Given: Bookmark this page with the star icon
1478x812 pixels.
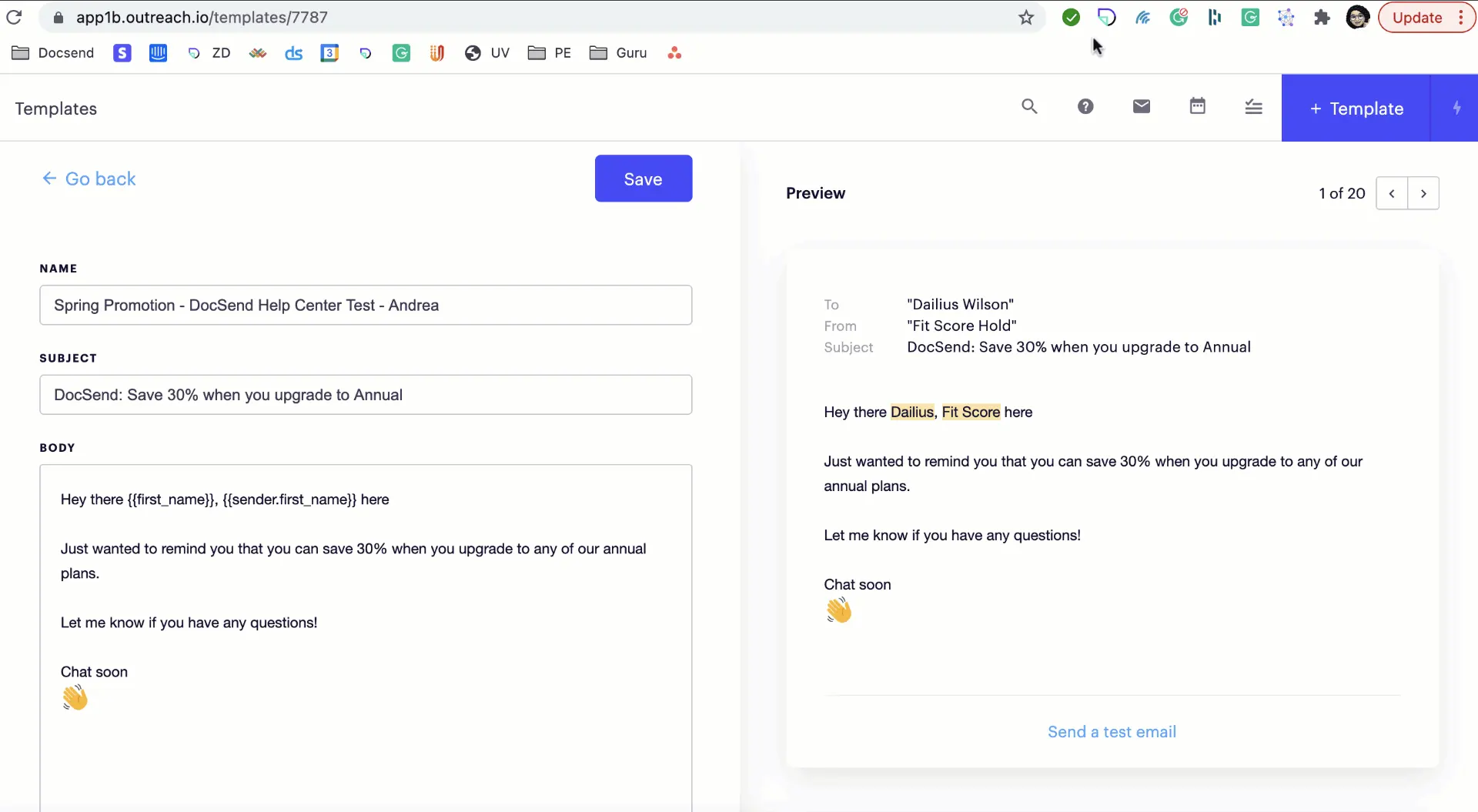Looking at the screenshot, I should click(1026, 17).
